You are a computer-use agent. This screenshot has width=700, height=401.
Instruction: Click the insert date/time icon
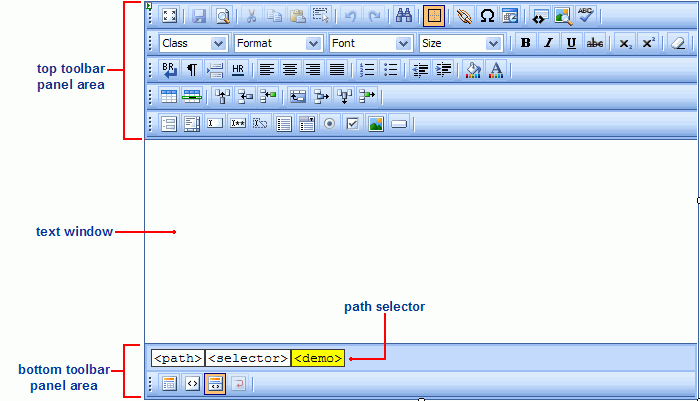coord(510,16)
